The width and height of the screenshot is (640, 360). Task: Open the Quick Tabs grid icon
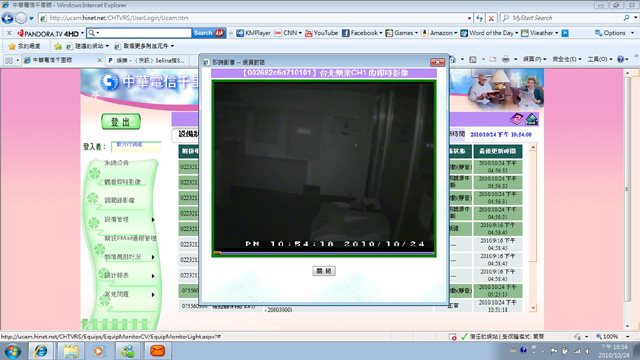click(x=9, y=60)
